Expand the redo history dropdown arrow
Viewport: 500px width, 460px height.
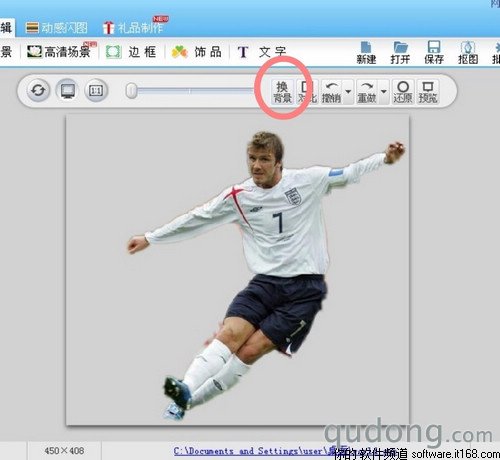384,92
